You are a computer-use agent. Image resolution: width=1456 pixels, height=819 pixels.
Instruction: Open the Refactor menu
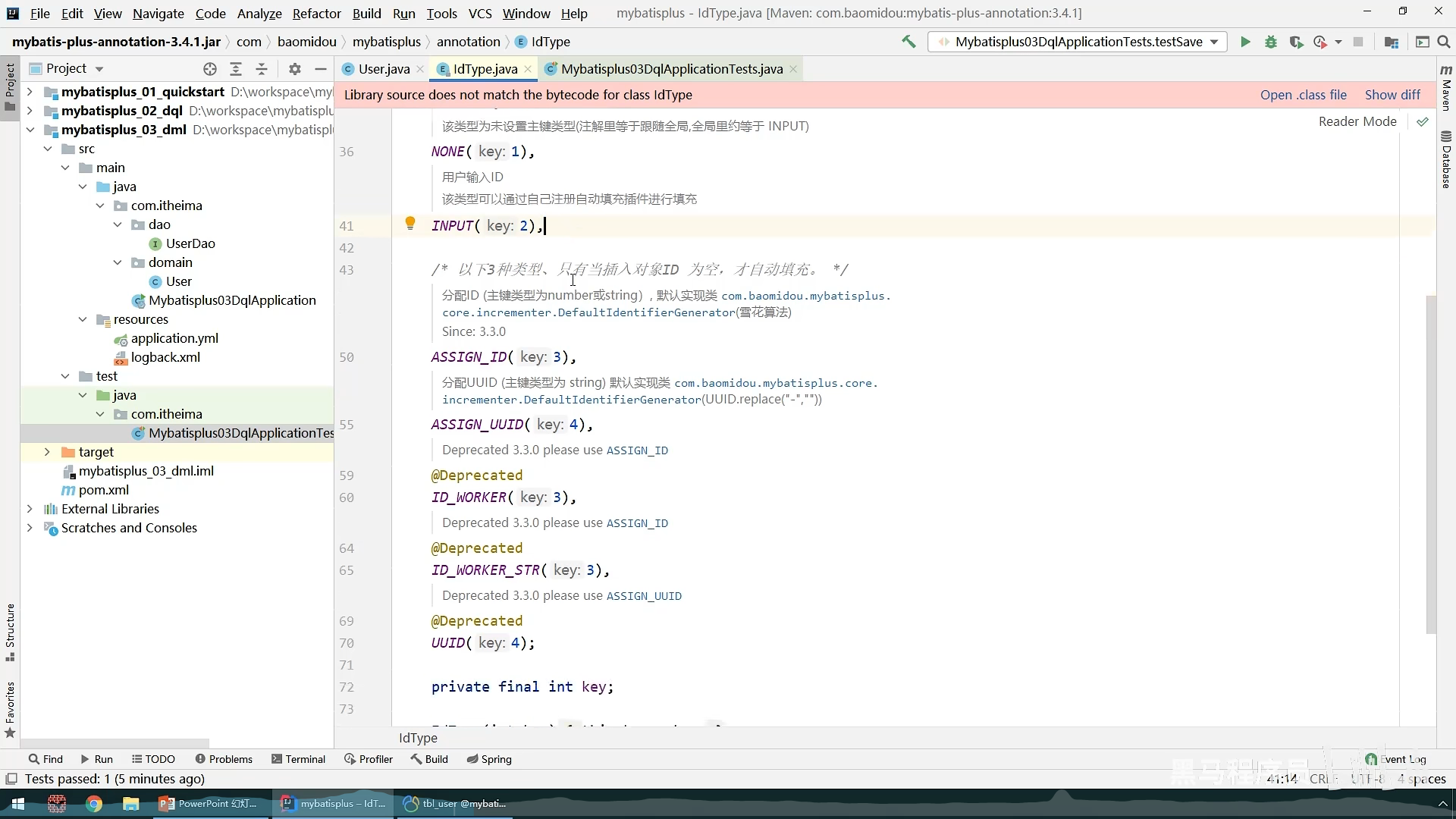pyautogui.click(x=316, y=14)
